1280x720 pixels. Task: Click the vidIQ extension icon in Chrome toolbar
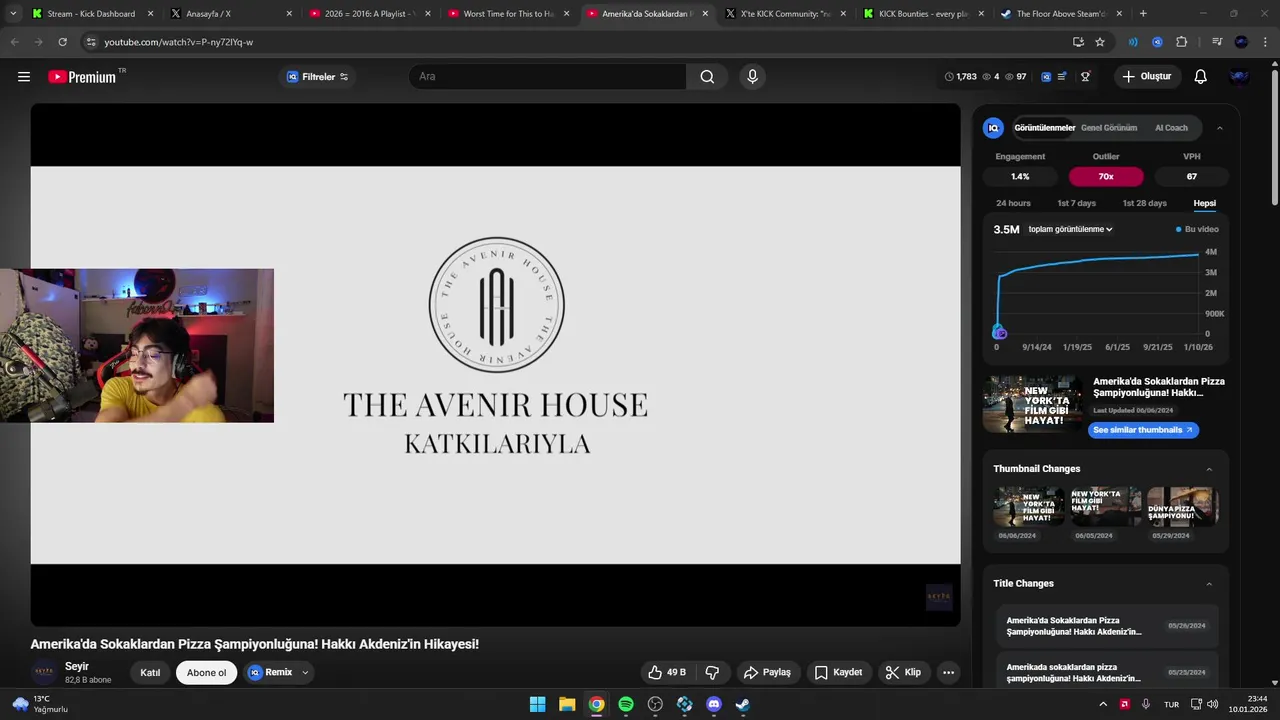1157,42
